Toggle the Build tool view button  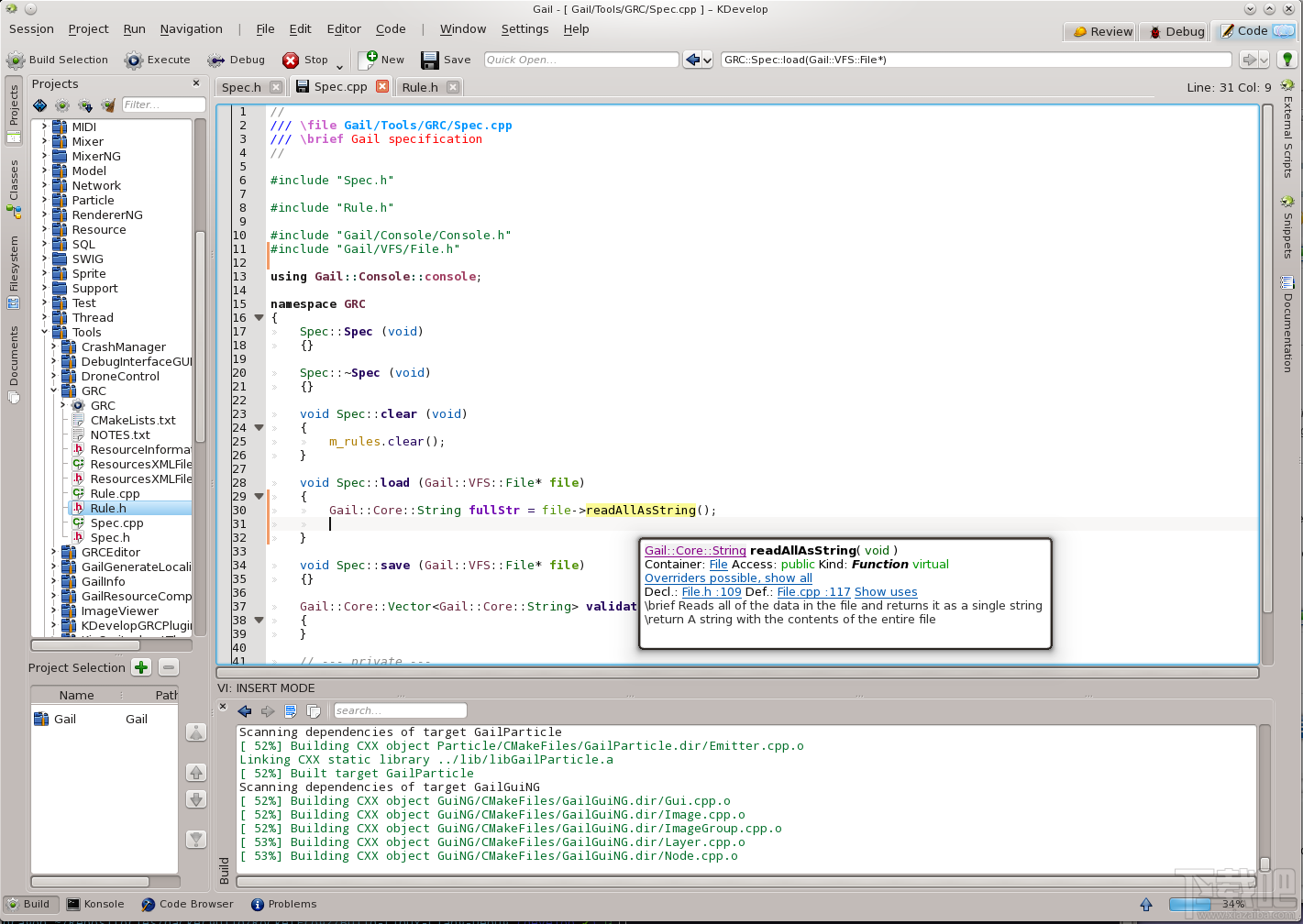29,904
